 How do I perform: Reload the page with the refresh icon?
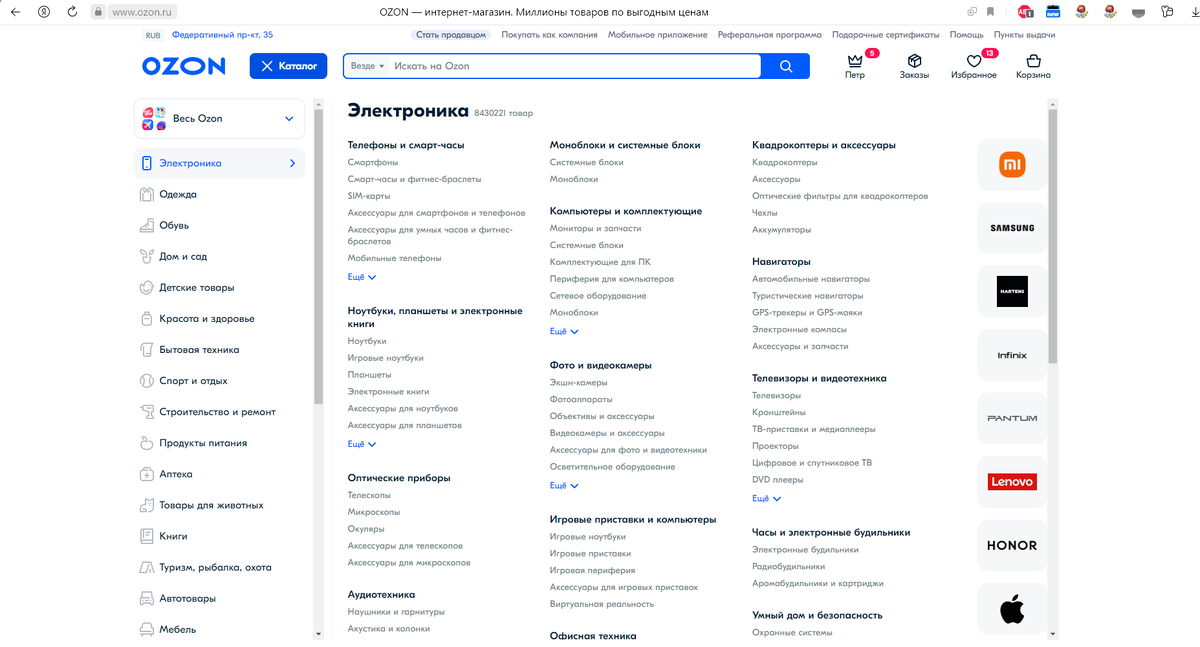[72, 12]
